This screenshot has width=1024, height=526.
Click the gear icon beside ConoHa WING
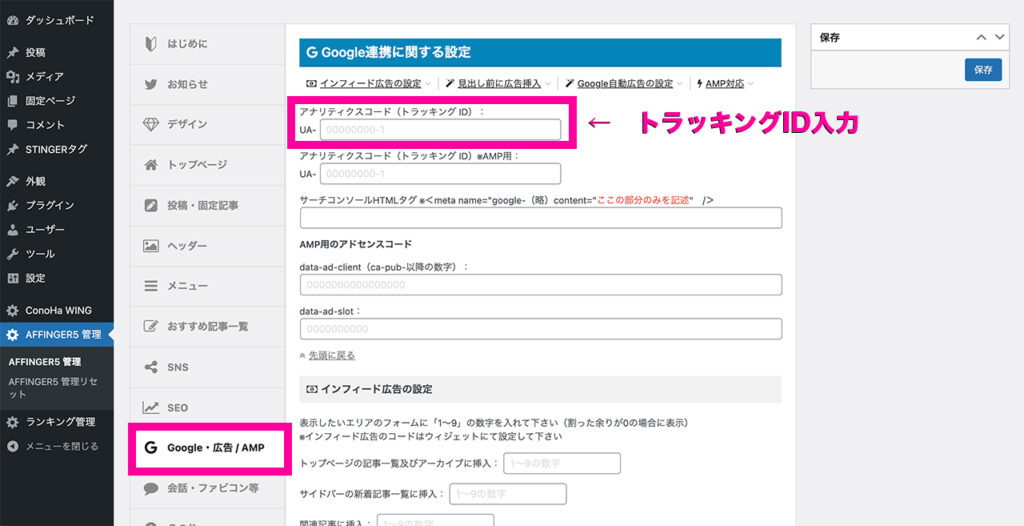[x=12, y=310]
